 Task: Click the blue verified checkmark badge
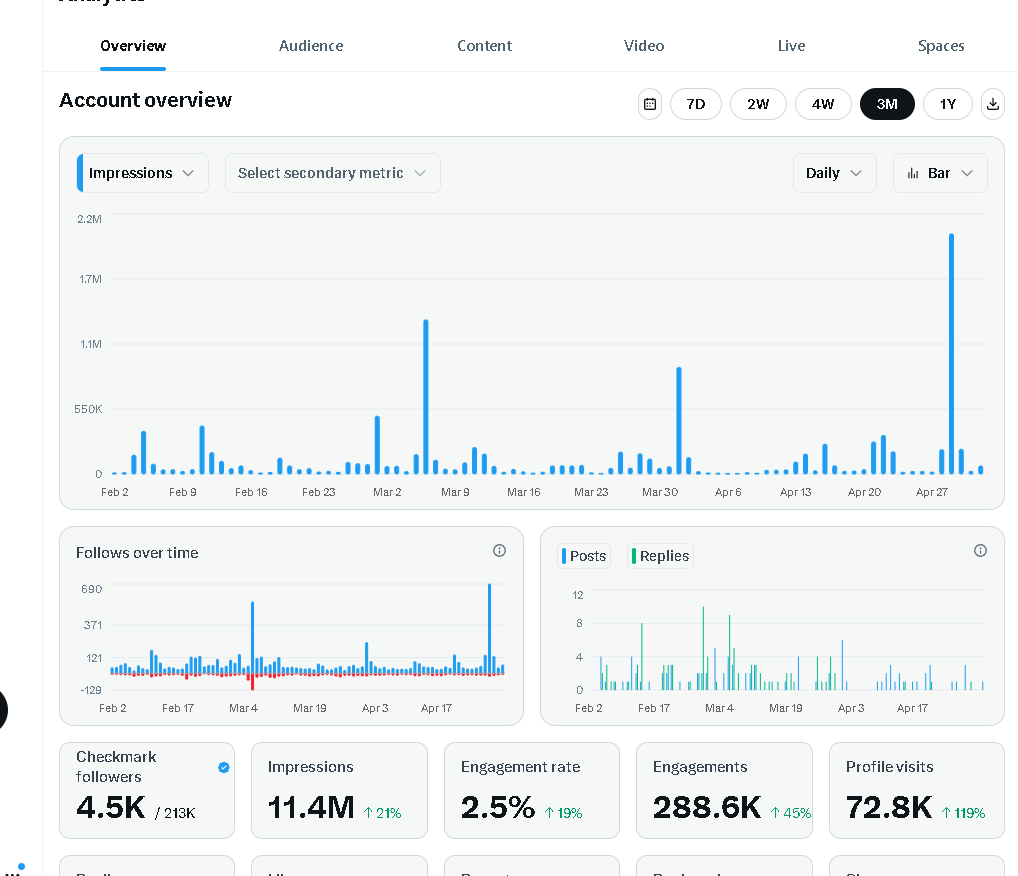[224, 768]
